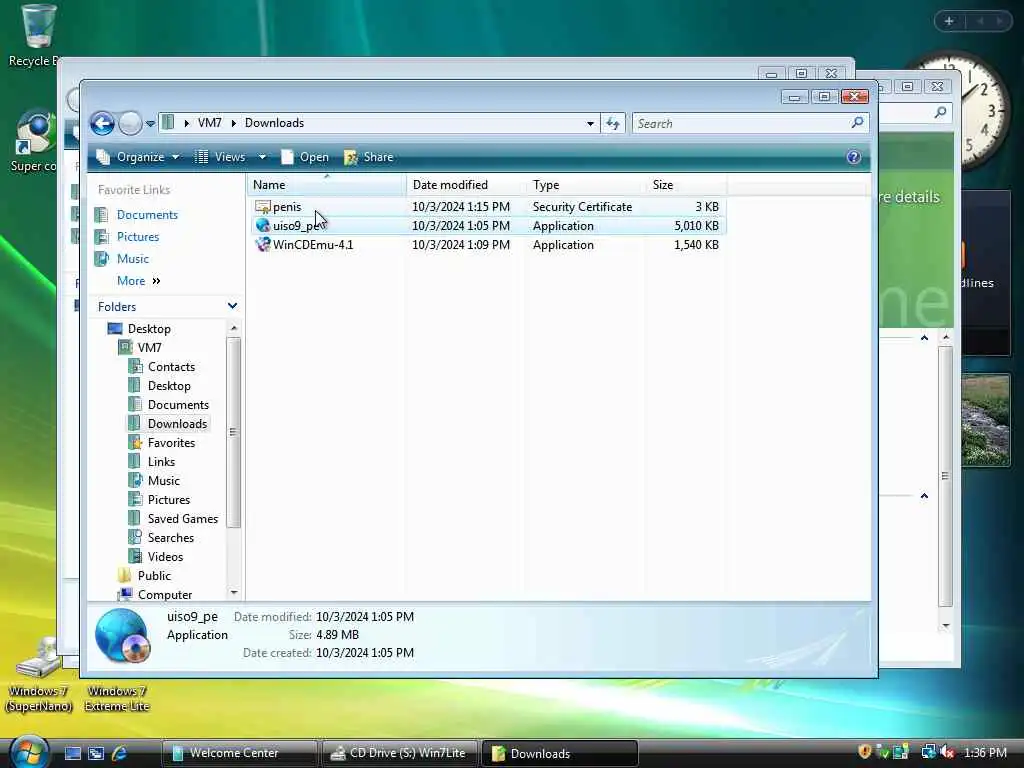This screenshot has width=1024, height=768.
Task: Go back using the Back arrow button
Action: point(103,123)
